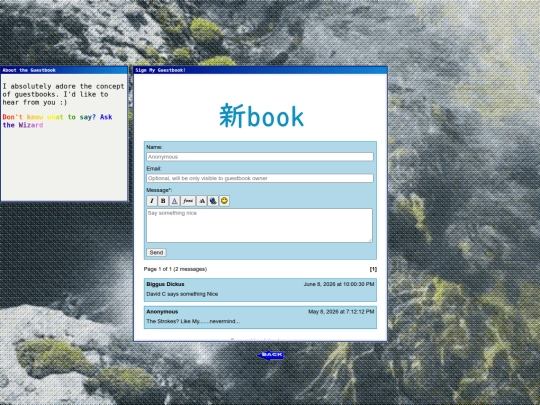Insert a link using the globe icon
This screenshot has width=540, height=405.
213,201
